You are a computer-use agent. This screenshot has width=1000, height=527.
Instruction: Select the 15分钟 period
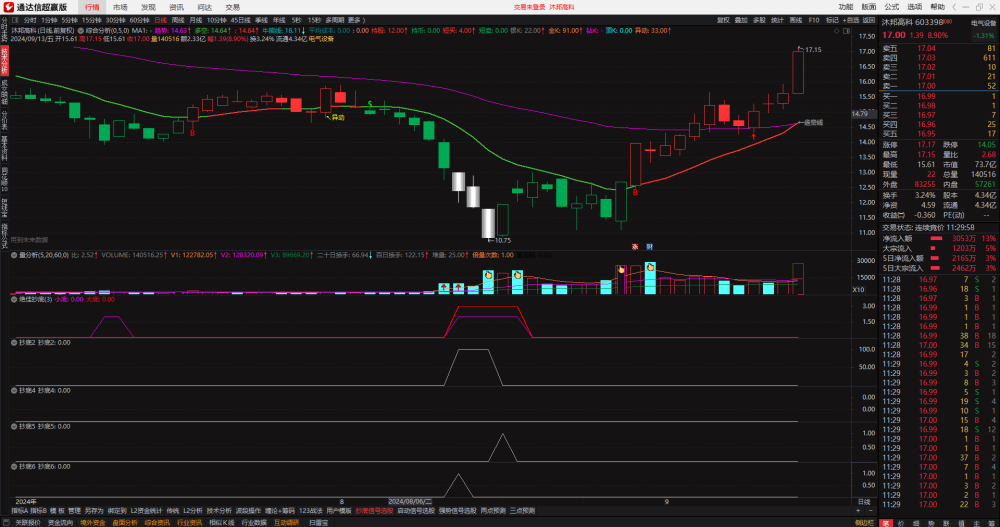coord(92,20)
